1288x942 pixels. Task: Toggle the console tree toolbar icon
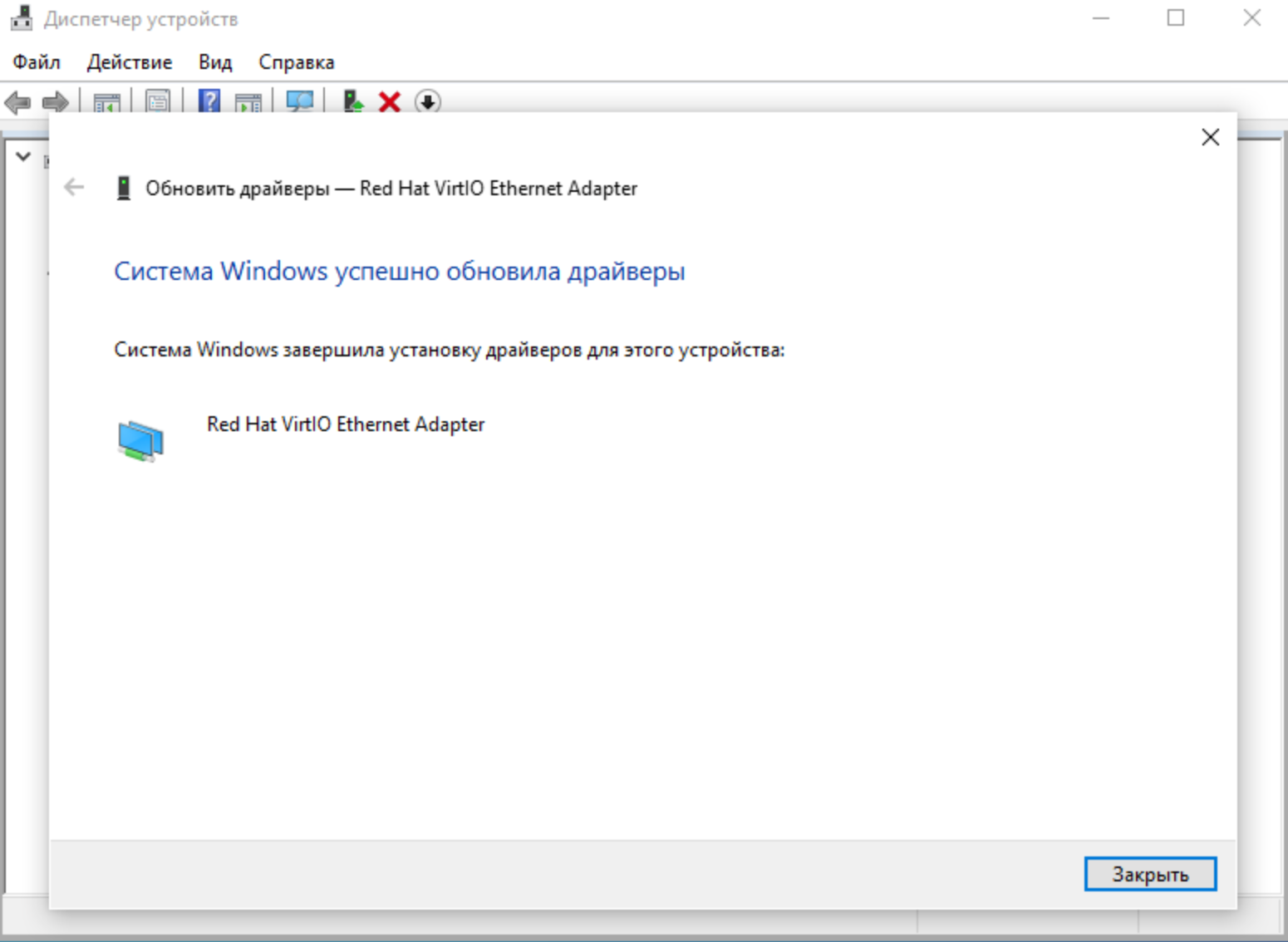tap(107, 102)
